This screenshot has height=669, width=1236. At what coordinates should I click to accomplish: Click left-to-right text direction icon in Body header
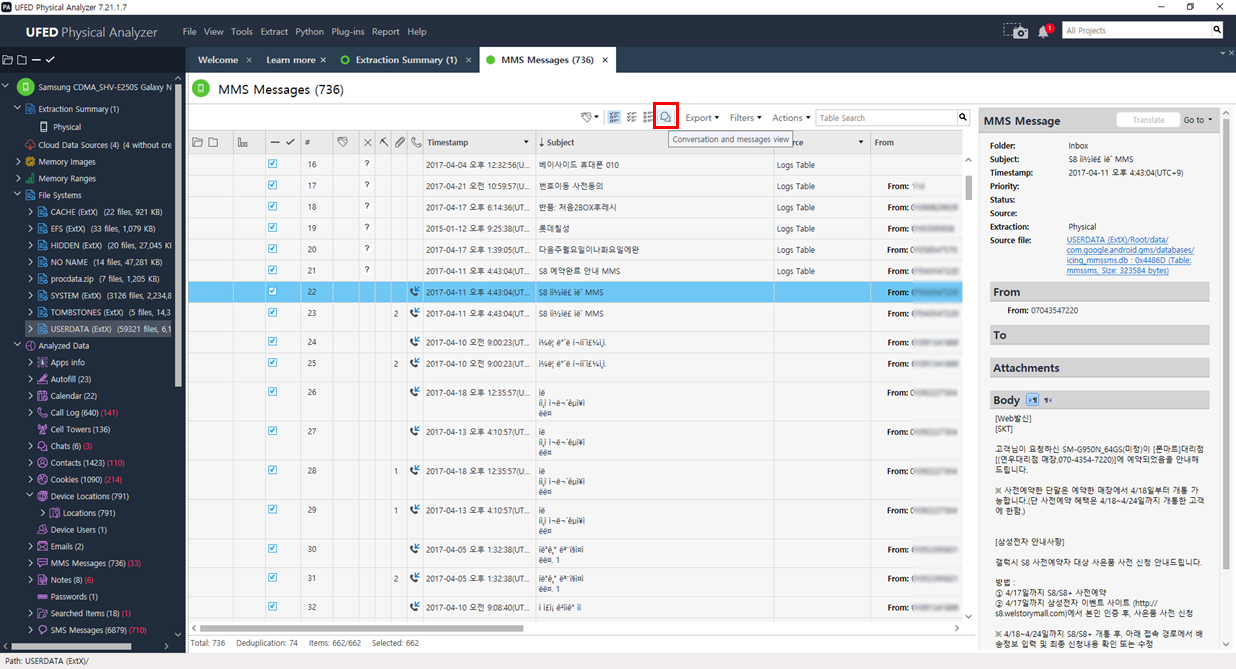(1033, 400)
